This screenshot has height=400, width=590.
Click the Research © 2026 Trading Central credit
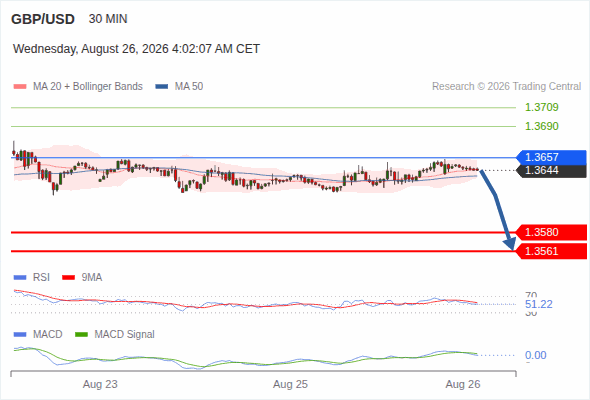pyautogui.click(x=506, y=87)
